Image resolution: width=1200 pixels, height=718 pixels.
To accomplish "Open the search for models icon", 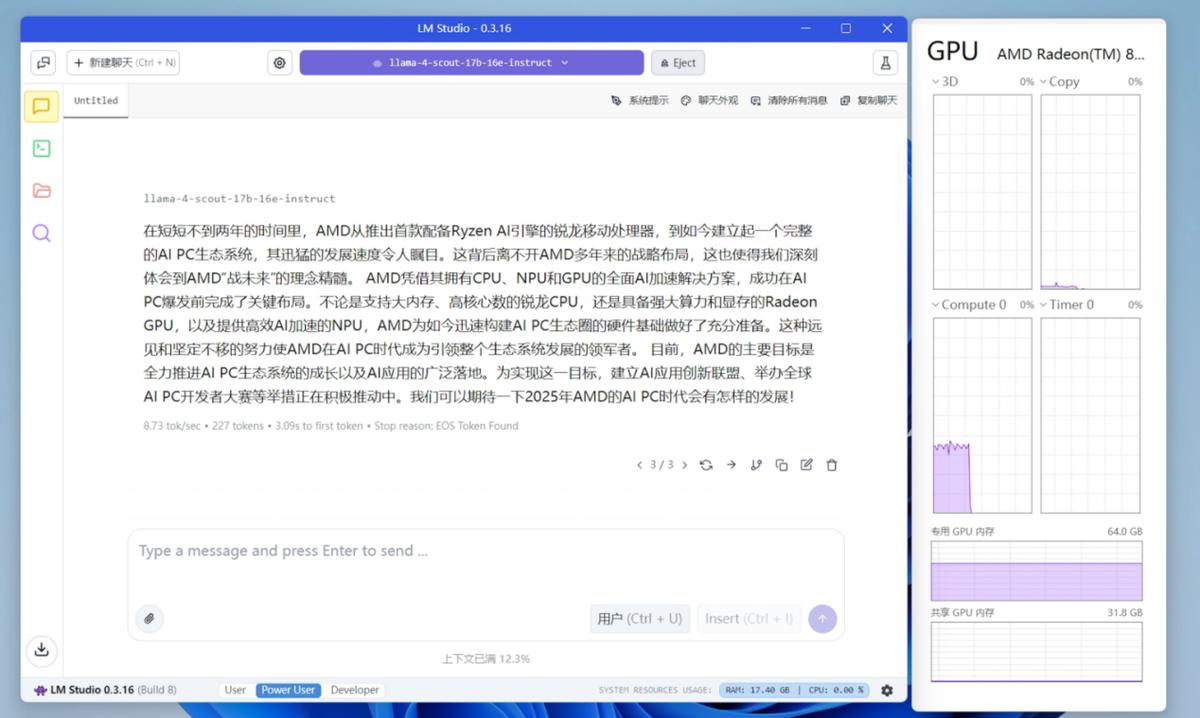I will click(41, 233).
